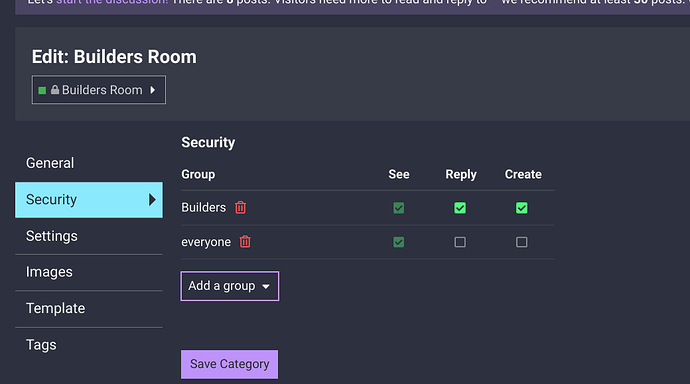
Task: Enable Create permission for everyone
Action: coord(521,242)
